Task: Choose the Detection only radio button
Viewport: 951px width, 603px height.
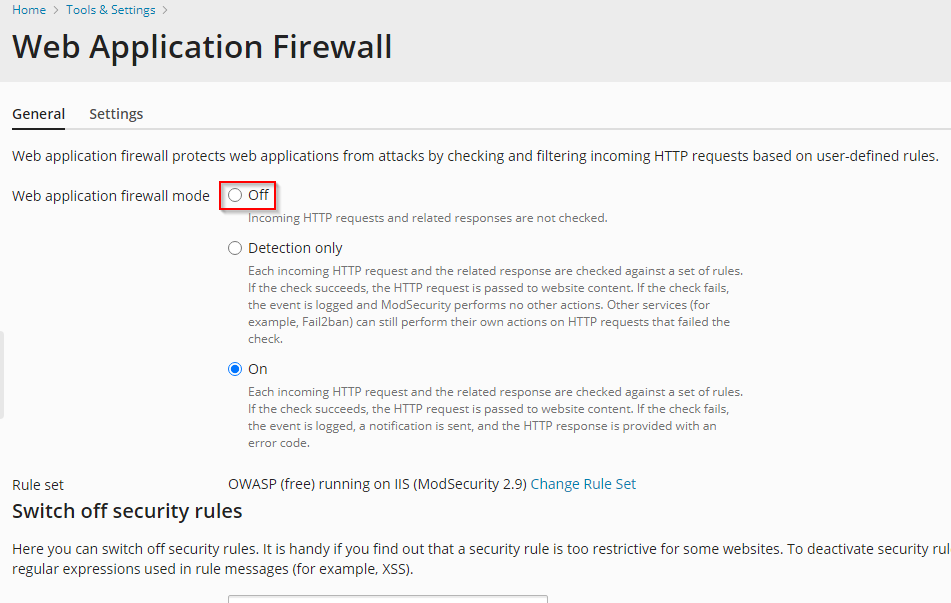Action: 236,248
